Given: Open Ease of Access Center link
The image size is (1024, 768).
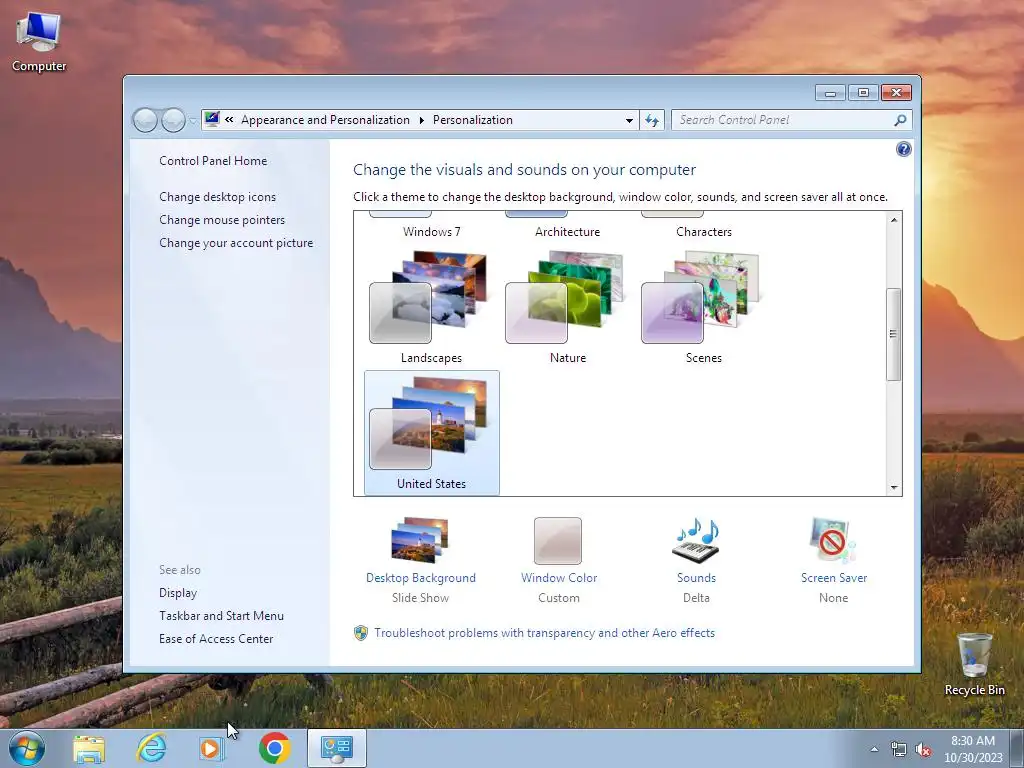Looking at the screenshot, I should pyautogui.click(x=216, y=639).
